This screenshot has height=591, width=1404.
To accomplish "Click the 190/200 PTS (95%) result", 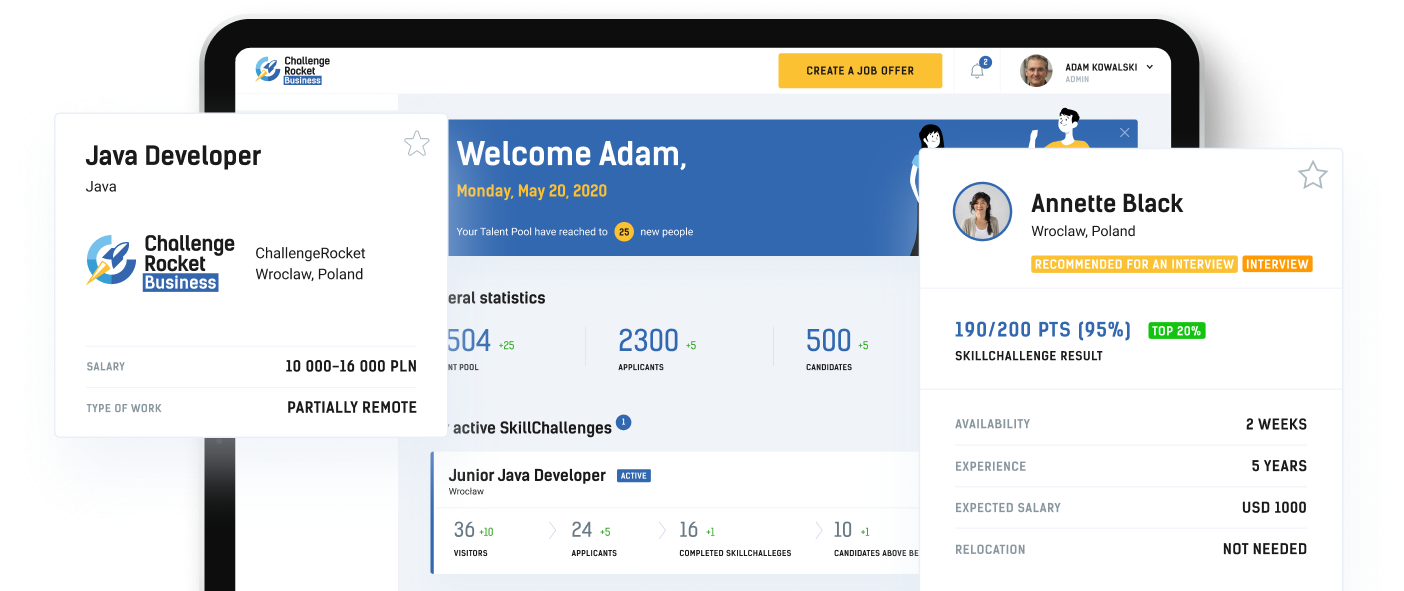I will [1043, 330].
